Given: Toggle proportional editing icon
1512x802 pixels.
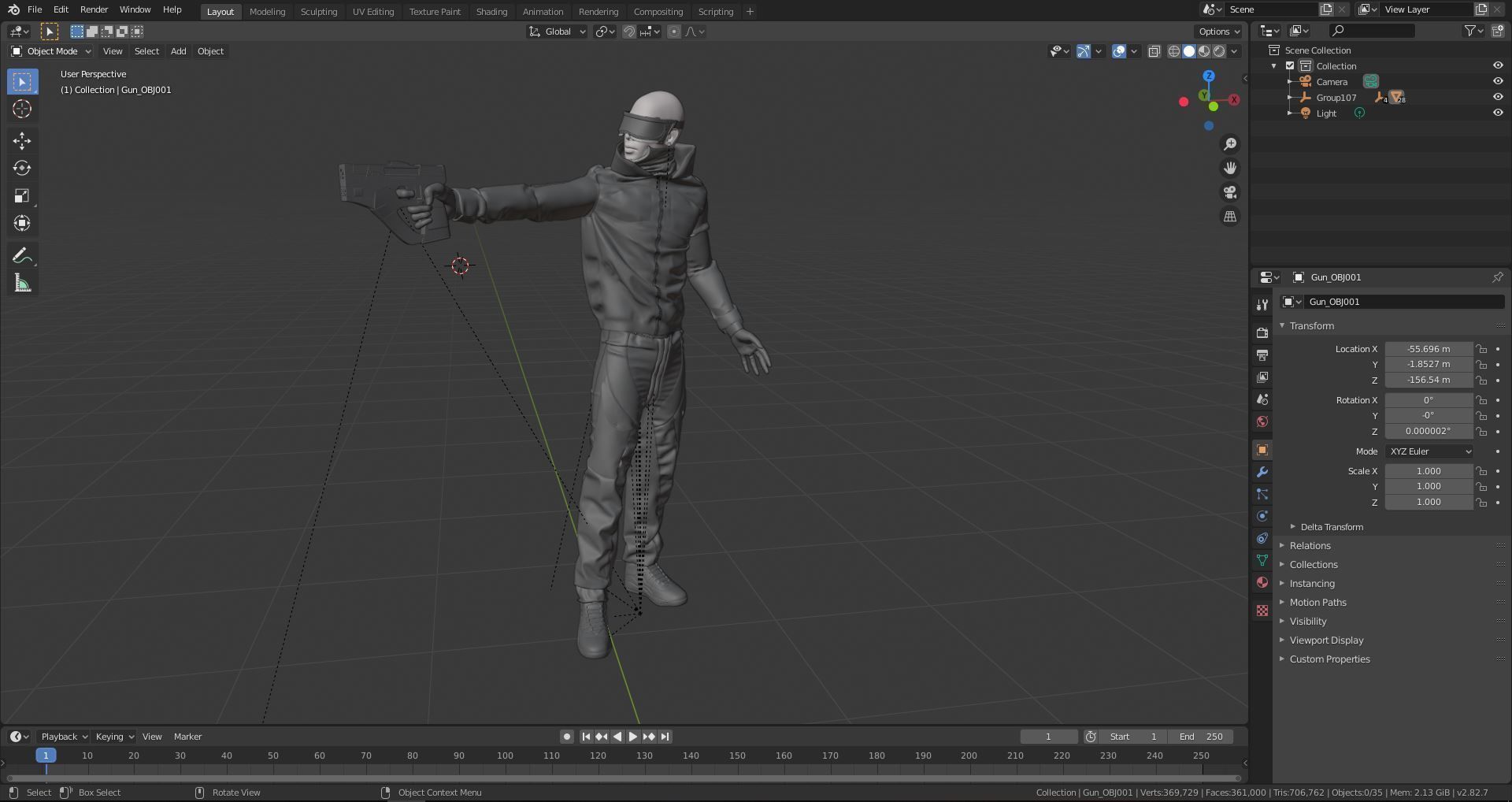Looking at the screenshot, I should (674, 32).
